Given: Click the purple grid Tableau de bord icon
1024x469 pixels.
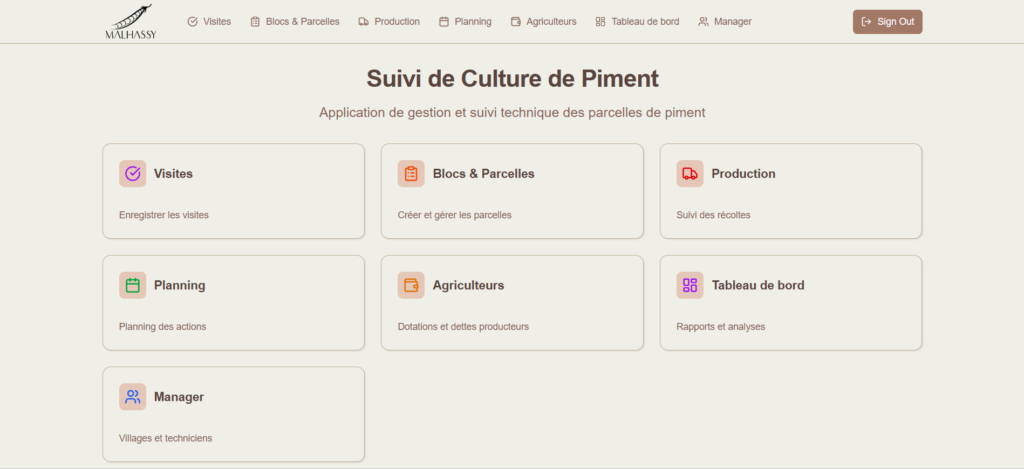Looking at the screenshot, I should tap(690, 285).
